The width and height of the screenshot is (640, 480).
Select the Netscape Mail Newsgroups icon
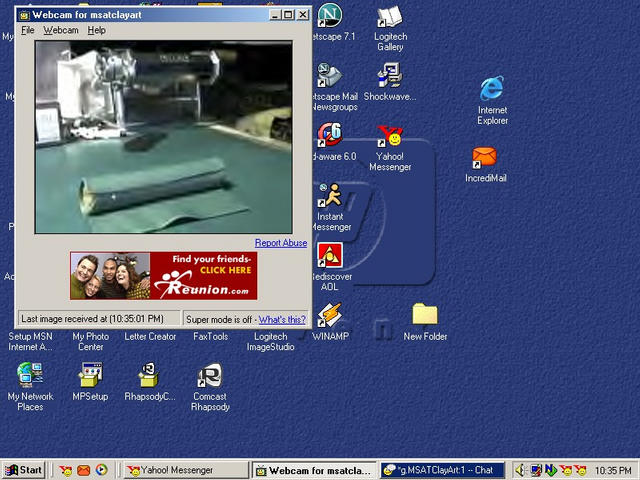[330, 76]
